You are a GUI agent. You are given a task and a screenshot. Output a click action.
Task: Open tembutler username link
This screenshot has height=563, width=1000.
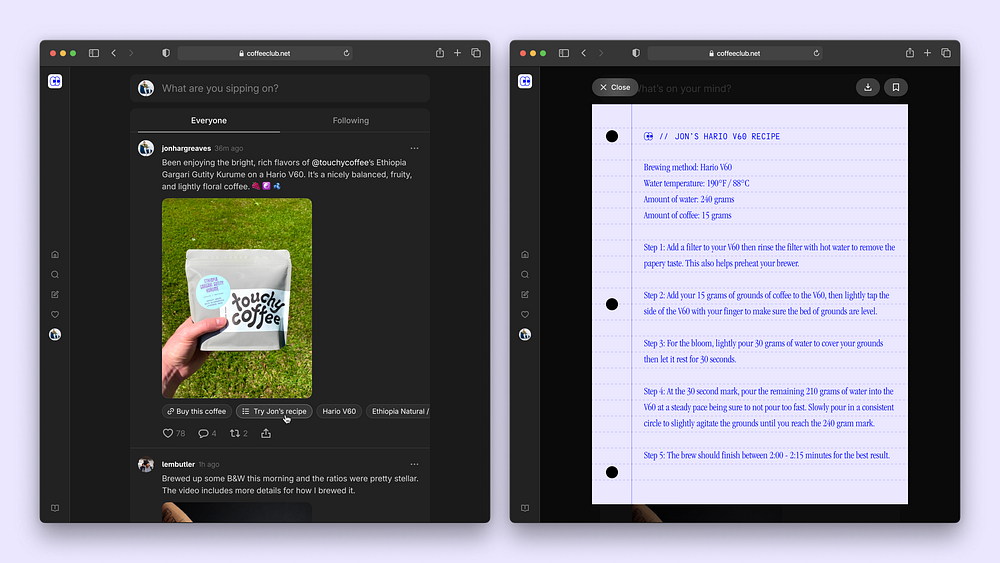click(178, 464)
